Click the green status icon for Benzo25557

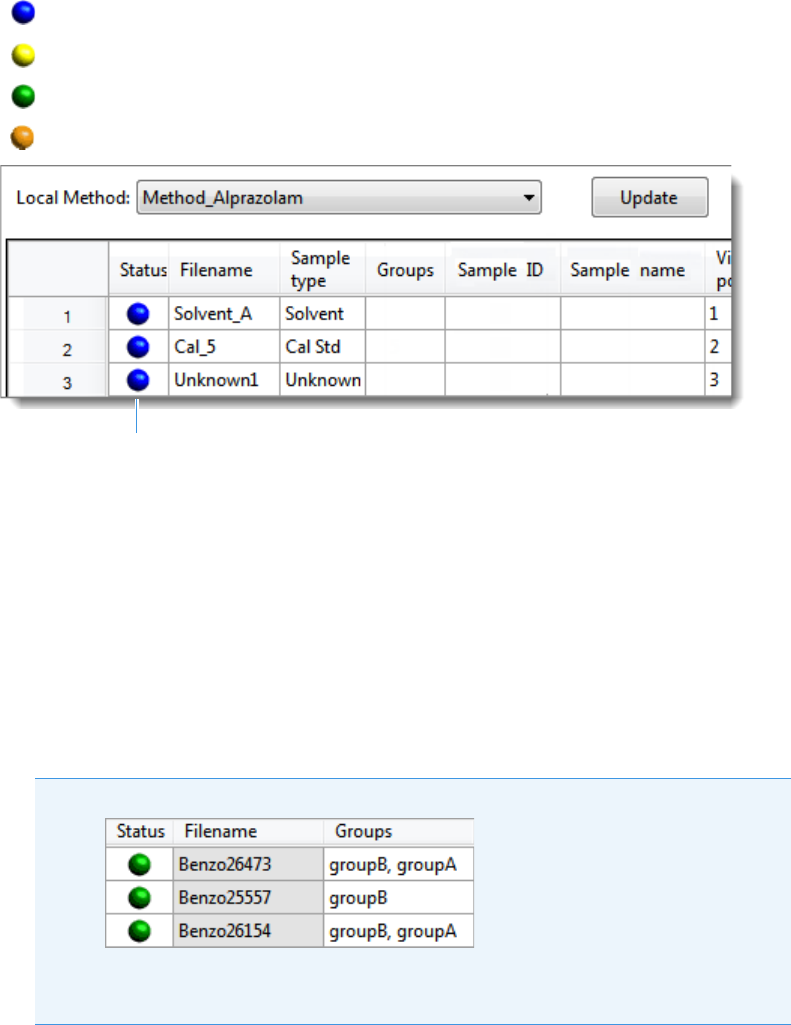(139, 898)
